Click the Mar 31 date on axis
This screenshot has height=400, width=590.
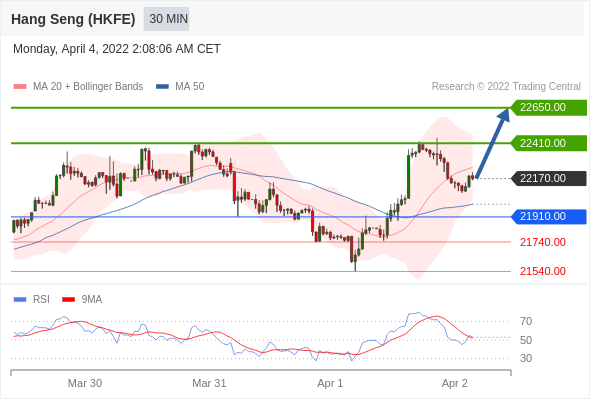(x=209, y=383)
